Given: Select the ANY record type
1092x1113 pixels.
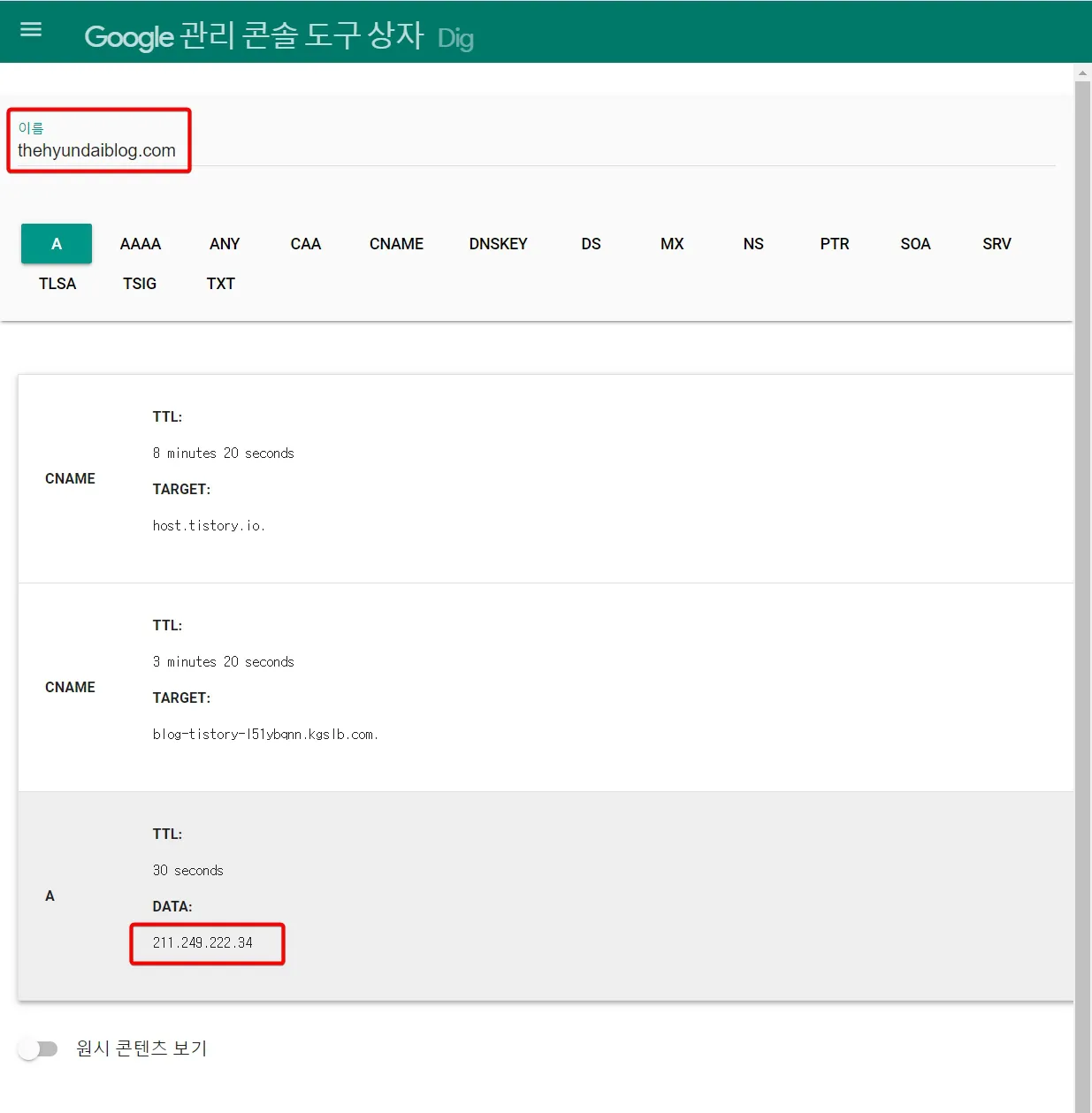Looking at the screenshot, I should [x=225, y=244].
